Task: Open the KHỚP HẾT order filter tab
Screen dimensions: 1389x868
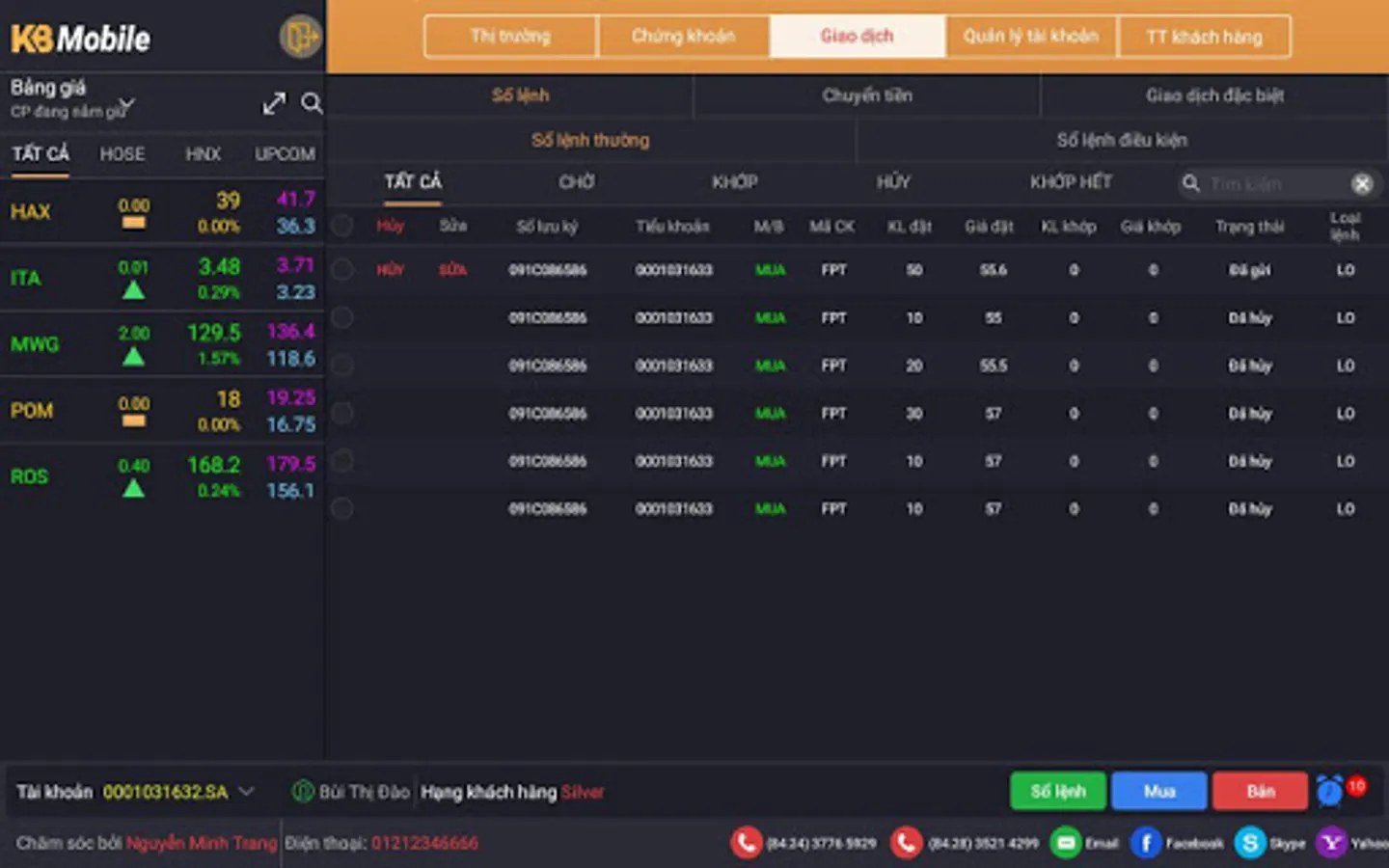Action: coord(1071,181)
